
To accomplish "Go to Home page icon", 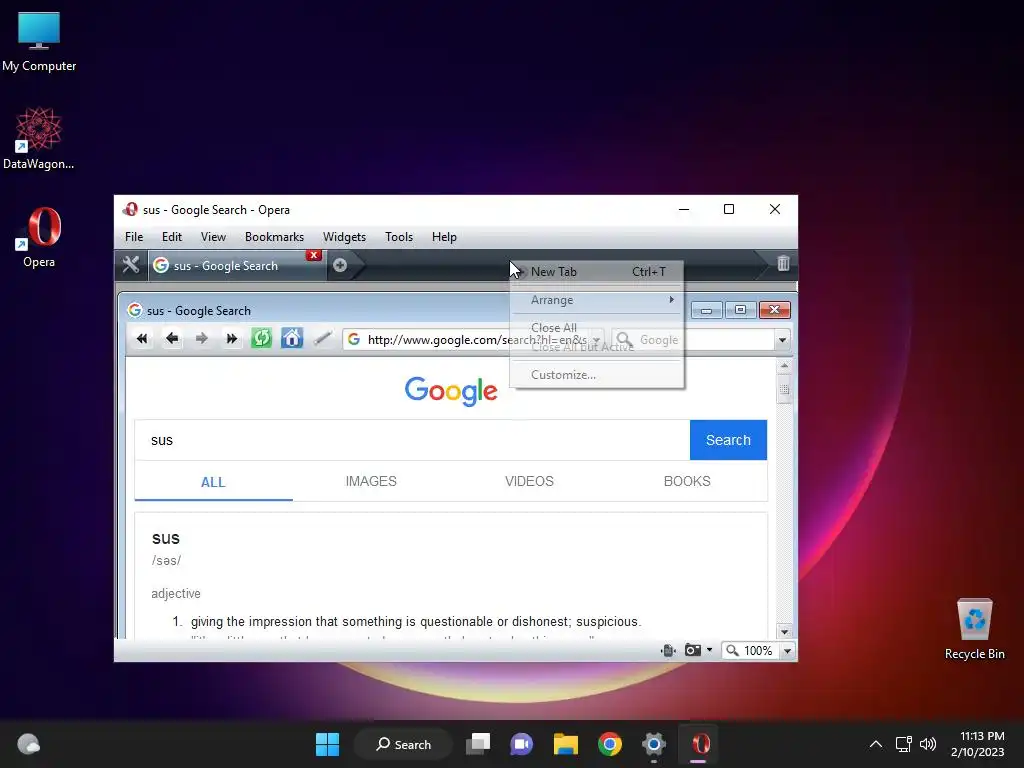I will [292, 338].
